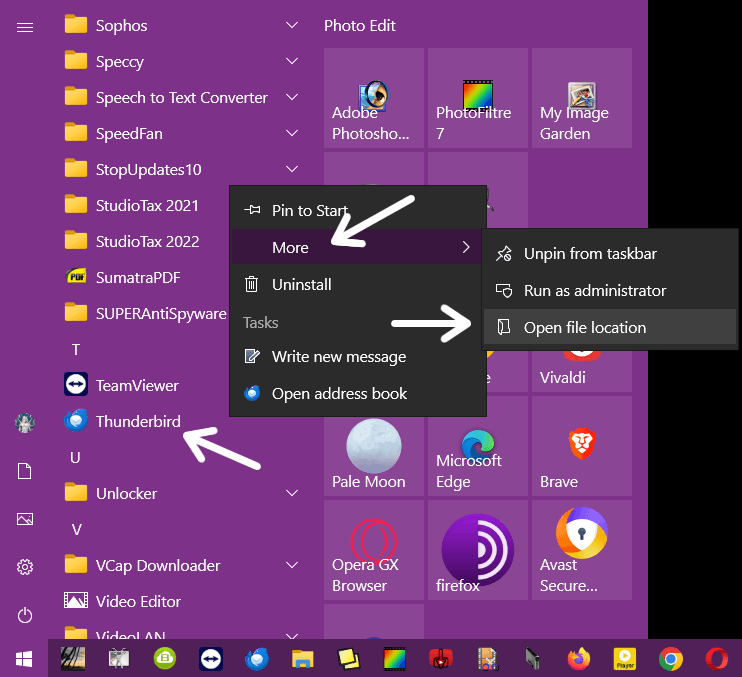742x677 pixels.
Task: Open Sticky Notes from the taskbar
Action: 349,659
